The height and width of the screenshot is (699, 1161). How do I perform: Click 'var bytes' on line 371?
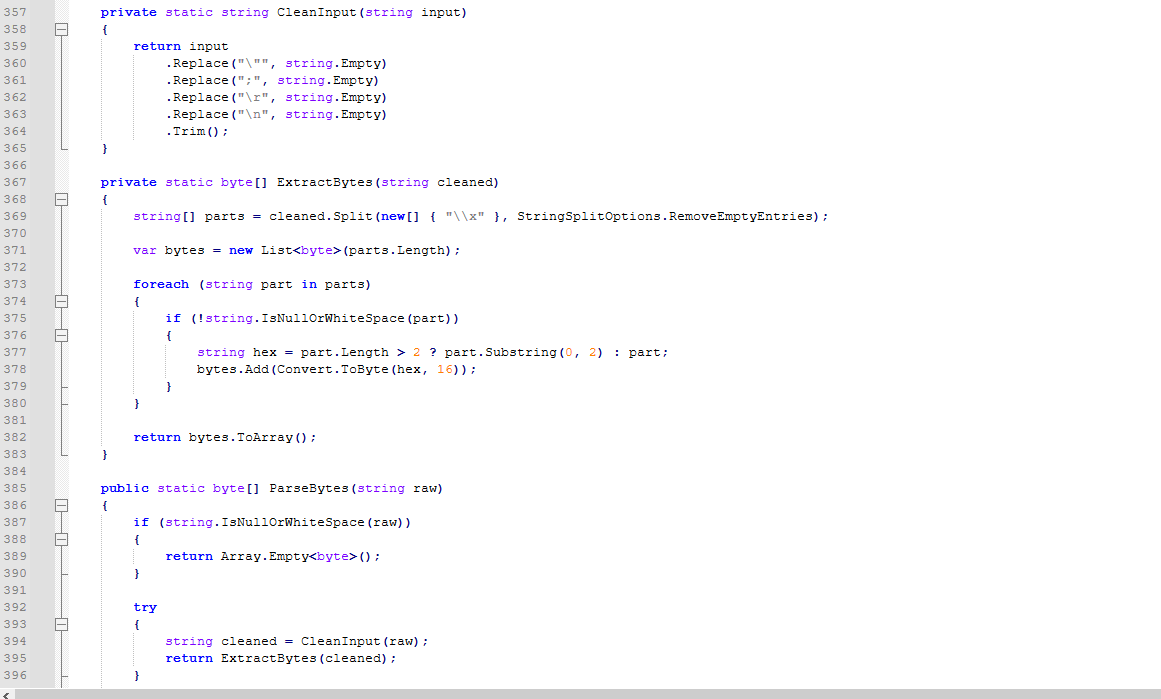[x=169, y=250]
